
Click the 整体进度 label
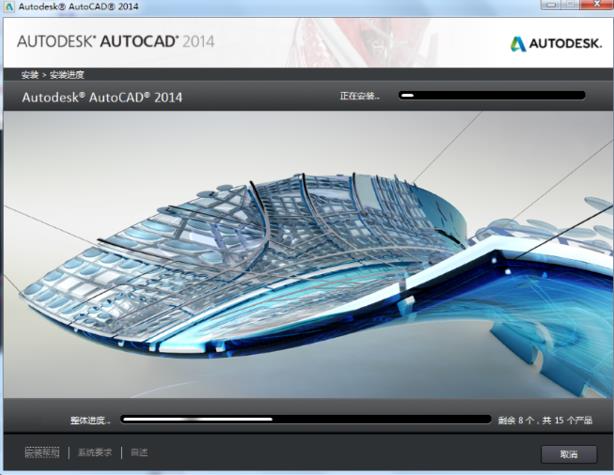(x=90, y=420)
